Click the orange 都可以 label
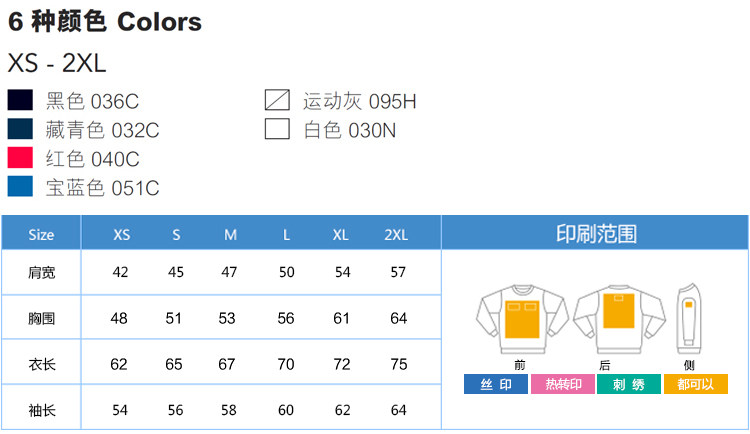Viewport: 750px width, 434px height. [696, 384]
